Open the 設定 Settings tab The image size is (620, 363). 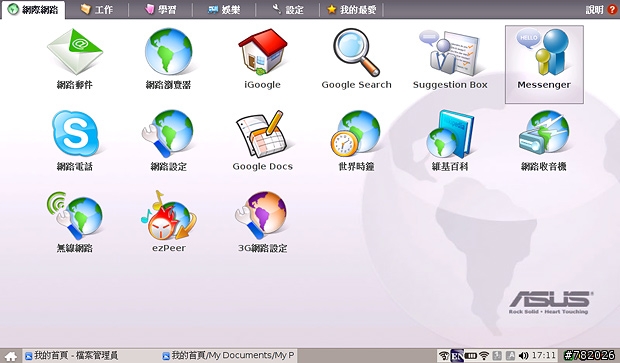(x=288, y=9)
